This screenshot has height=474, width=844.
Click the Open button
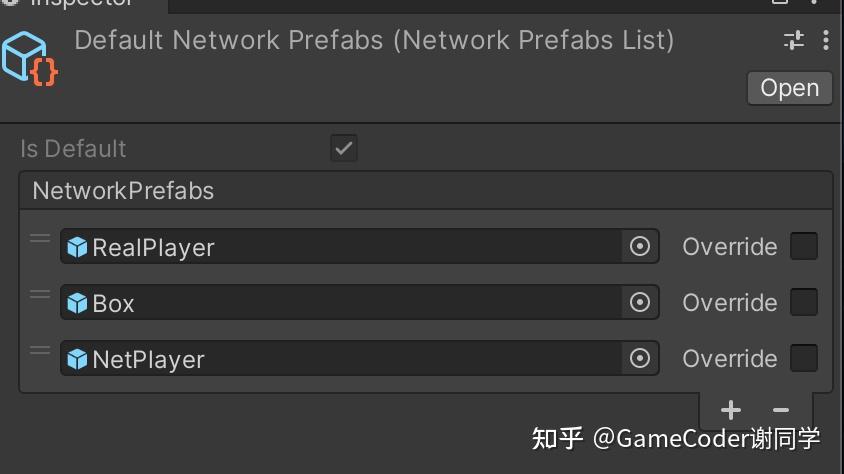790,88
